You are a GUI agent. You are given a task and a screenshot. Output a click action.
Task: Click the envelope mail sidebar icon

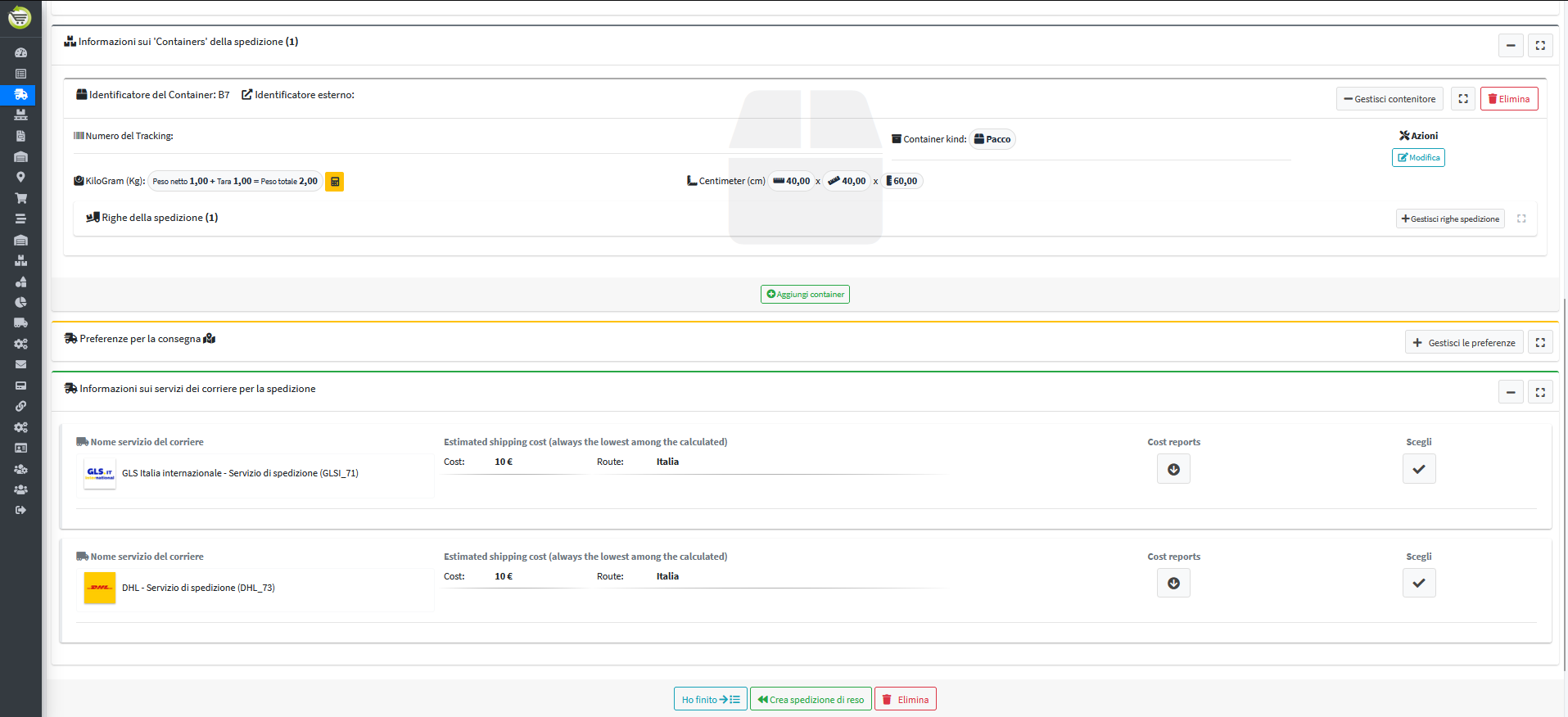click(x=20, y=364)
